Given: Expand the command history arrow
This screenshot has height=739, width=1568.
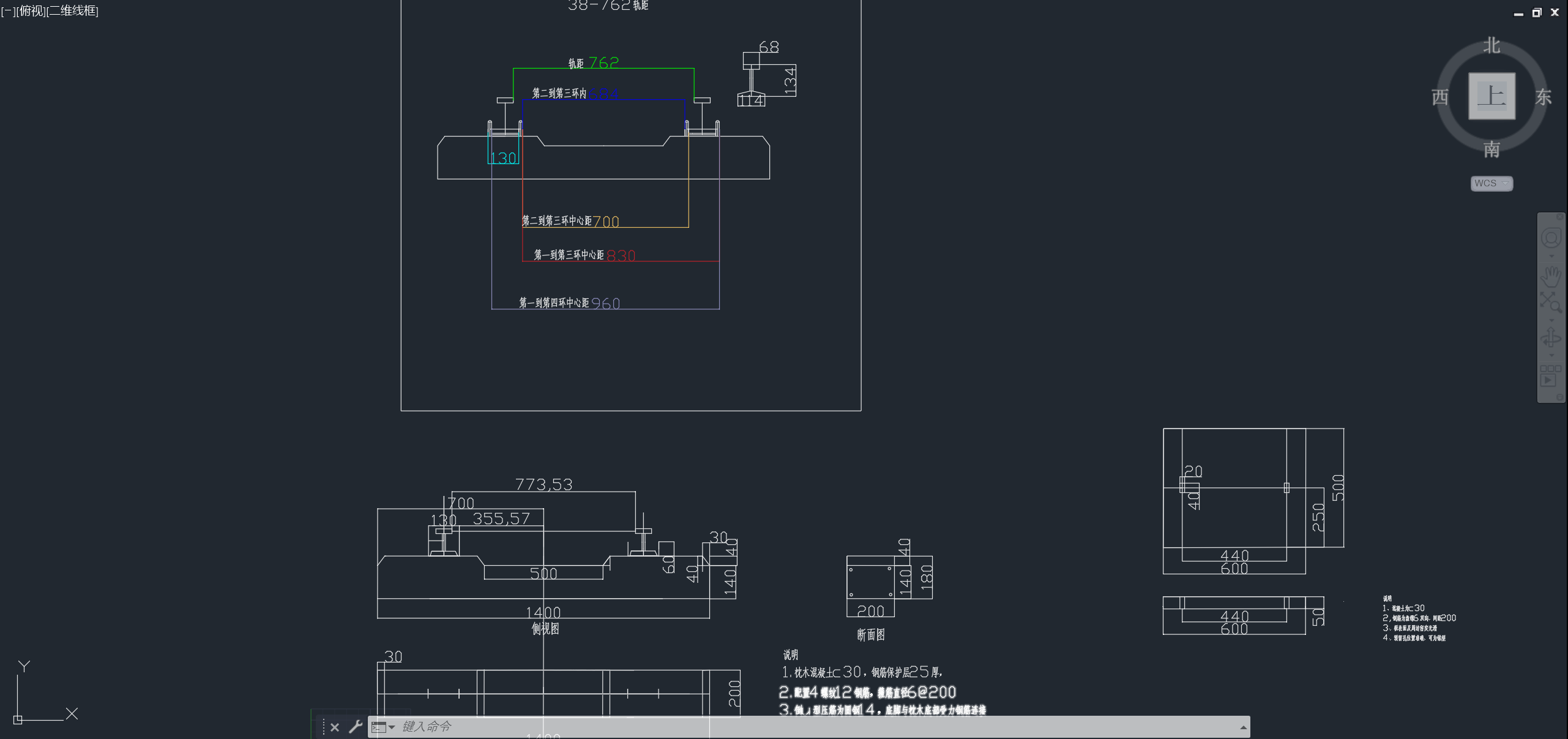Looking at the screenshot, I should coord(1243,727).
